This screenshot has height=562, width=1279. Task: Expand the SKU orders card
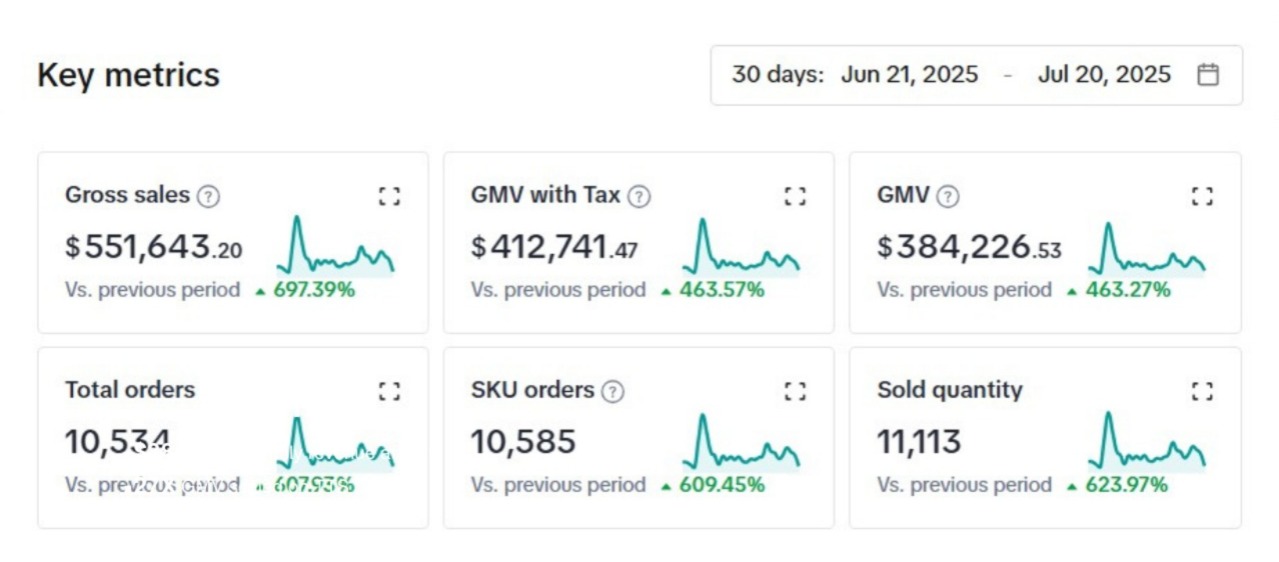coord(795,391)
